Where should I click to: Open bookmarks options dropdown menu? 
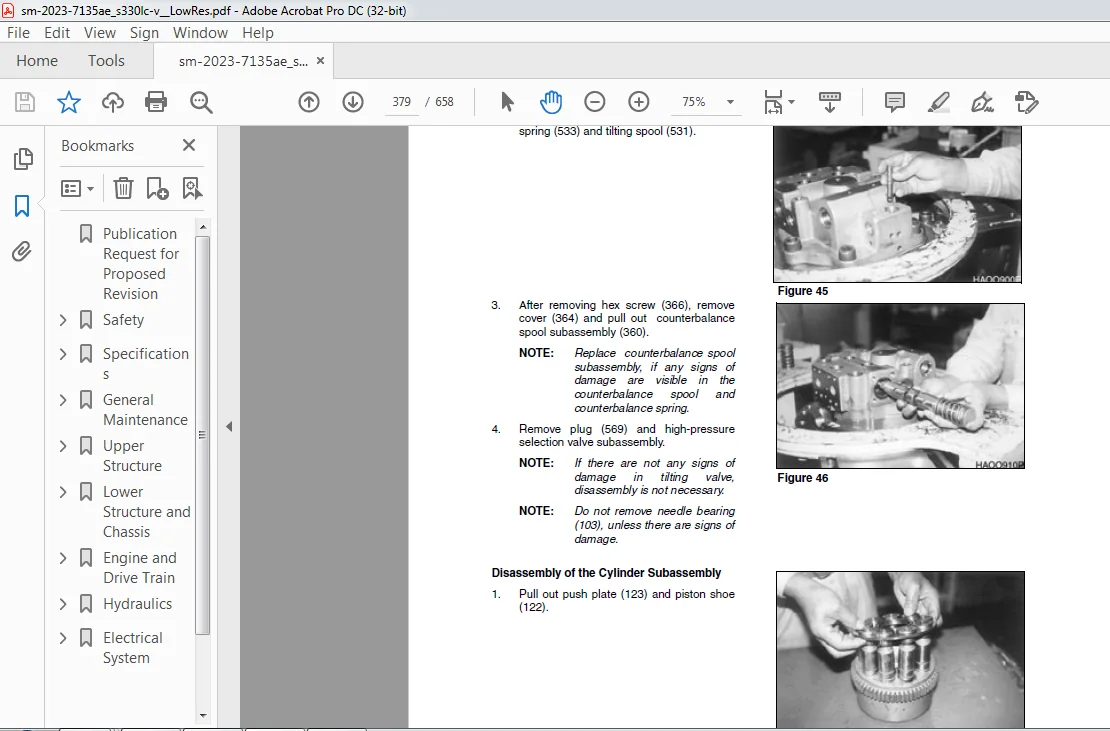pos(77,188)
